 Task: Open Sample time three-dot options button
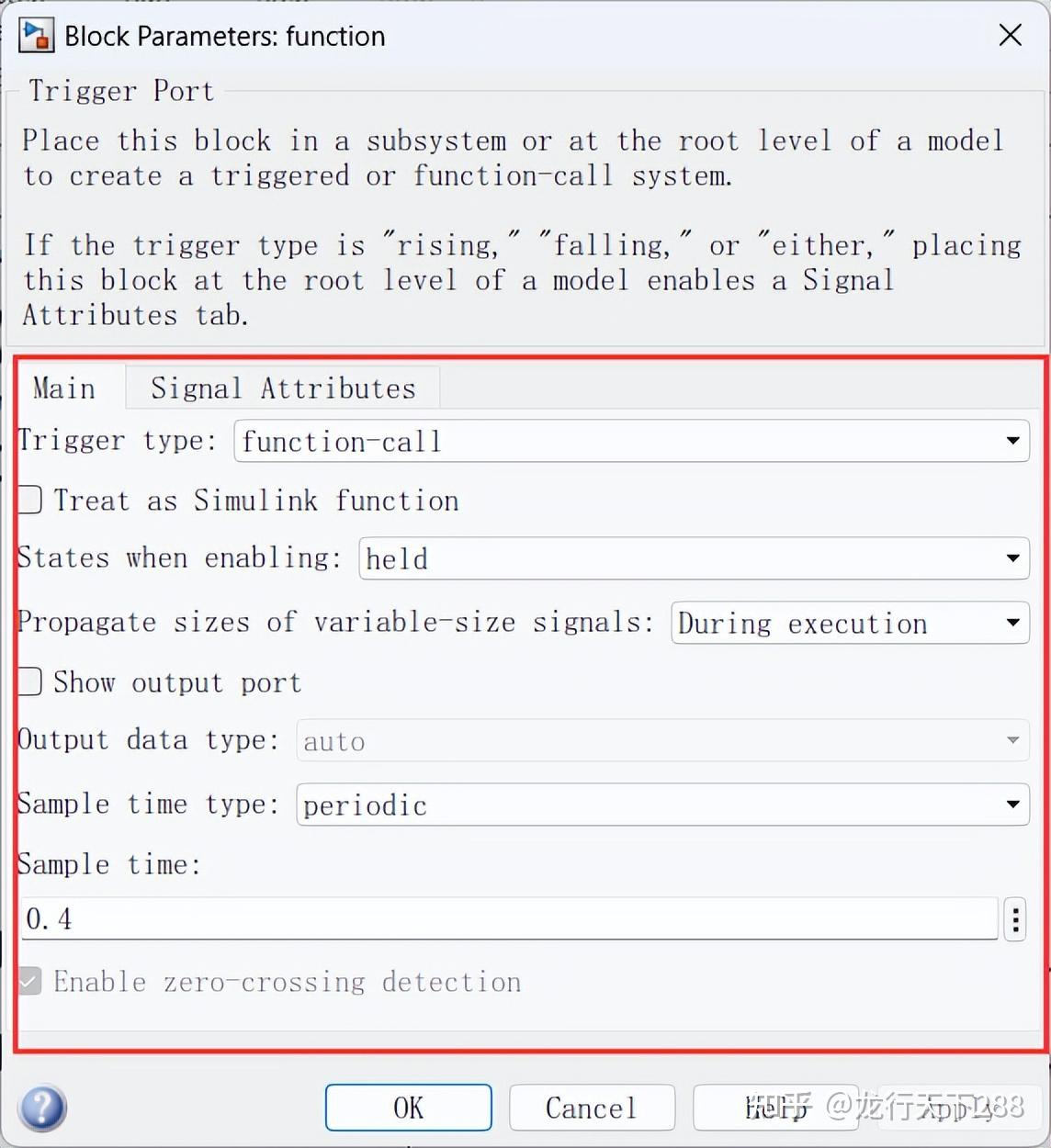1015,918
